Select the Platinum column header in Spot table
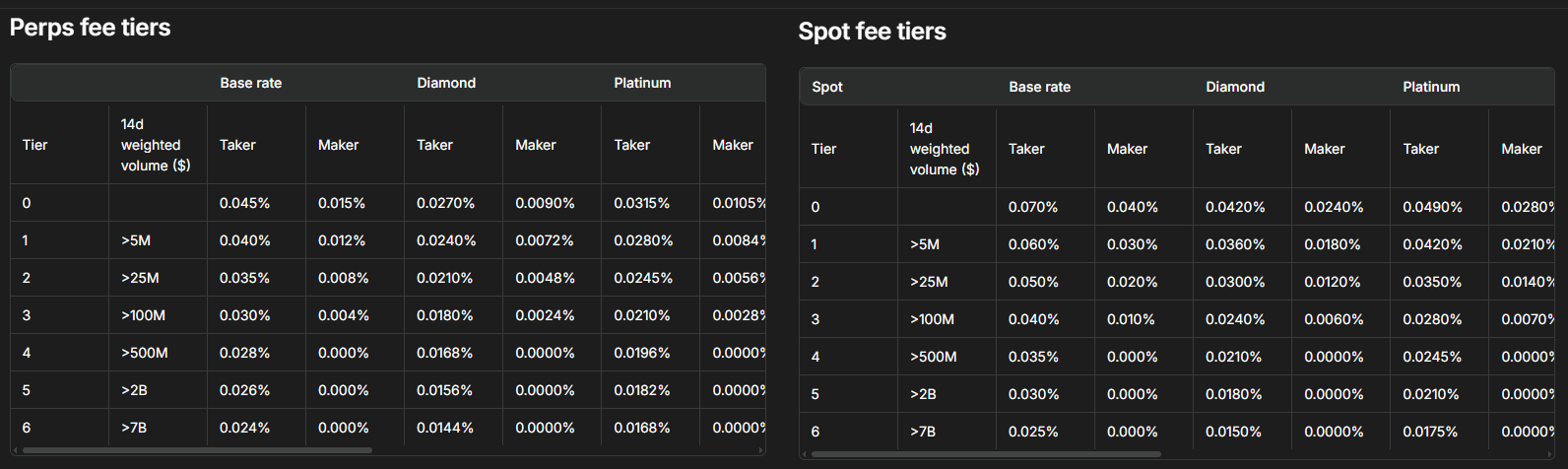This screenshot has height=469, width=1568. coord(1431,87)
